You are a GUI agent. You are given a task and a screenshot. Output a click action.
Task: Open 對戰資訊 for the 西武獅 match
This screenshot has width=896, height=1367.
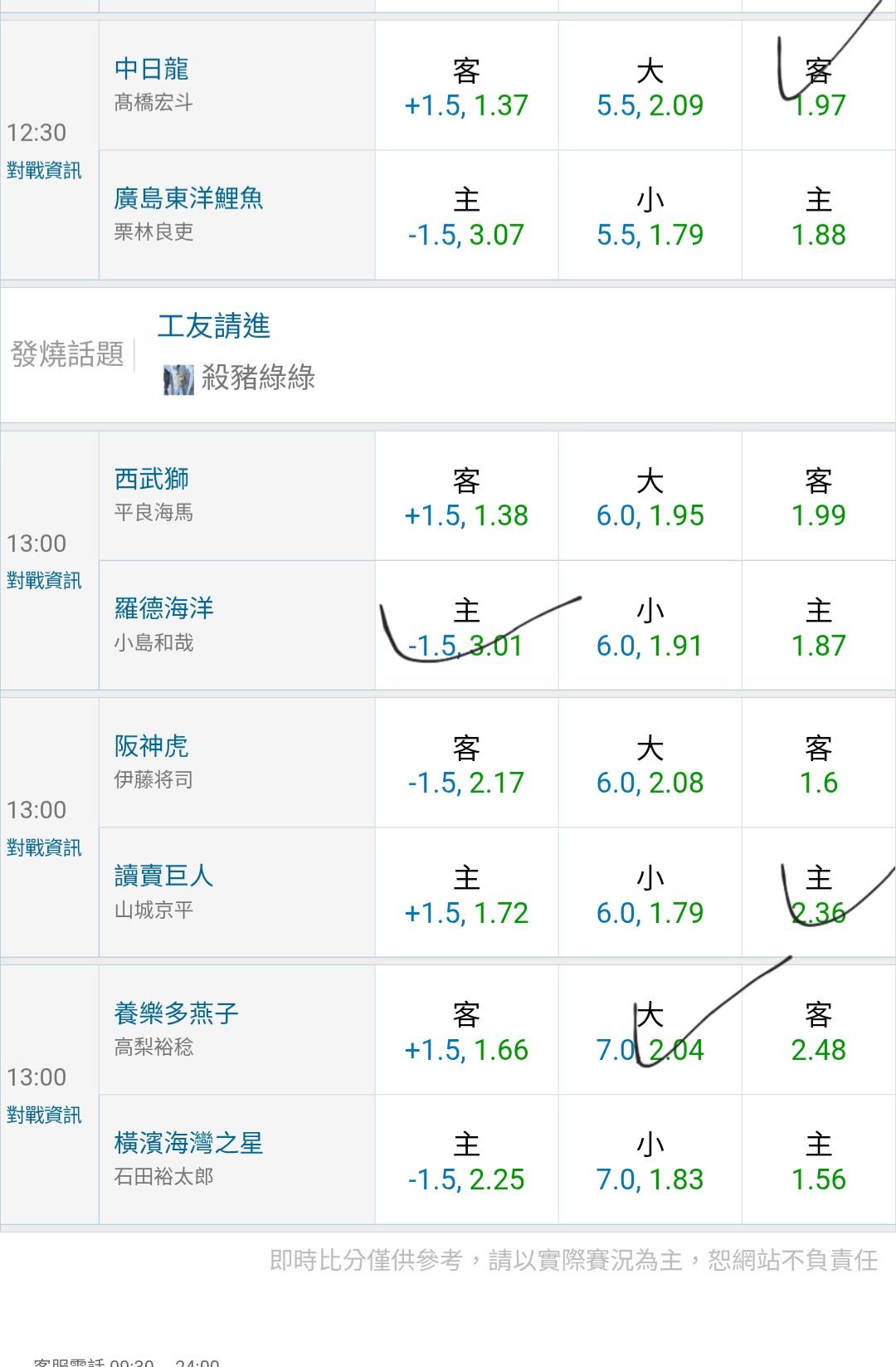(x=44, y=581)
